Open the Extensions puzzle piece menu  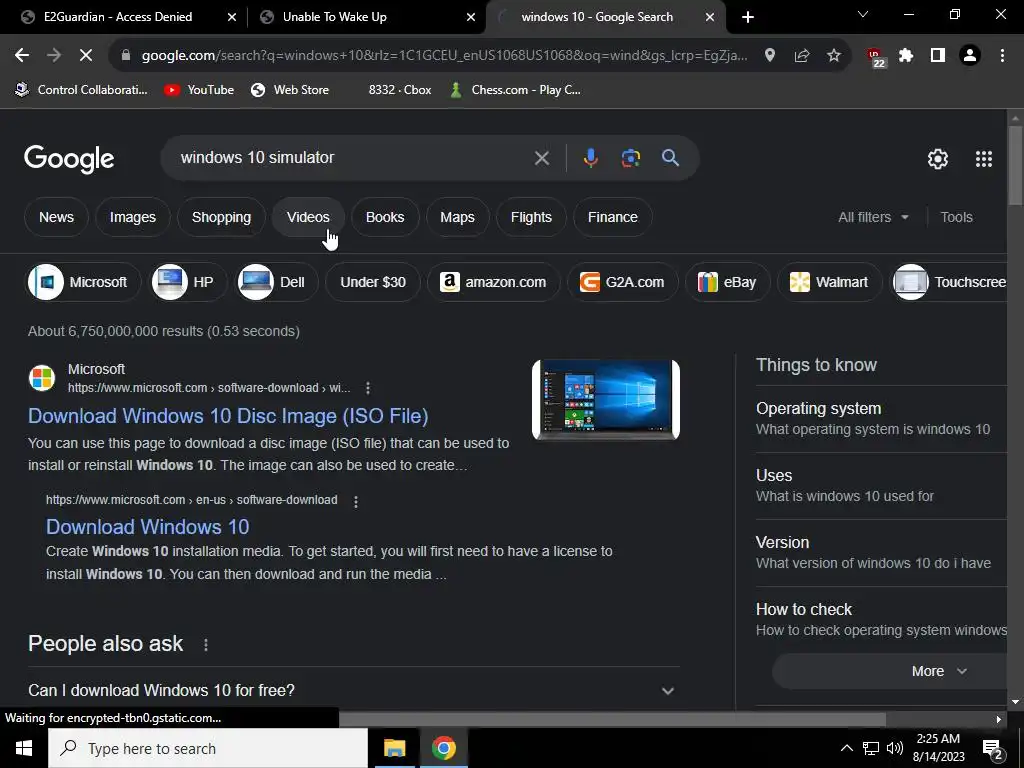(906, 56)
